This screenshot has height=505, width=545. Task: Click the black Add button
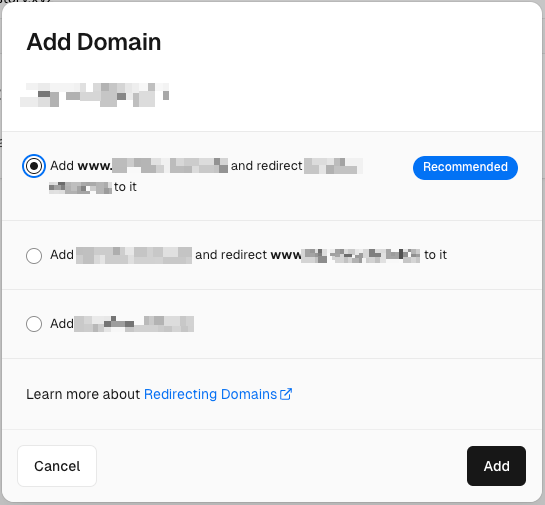click(x=496, y=466)
